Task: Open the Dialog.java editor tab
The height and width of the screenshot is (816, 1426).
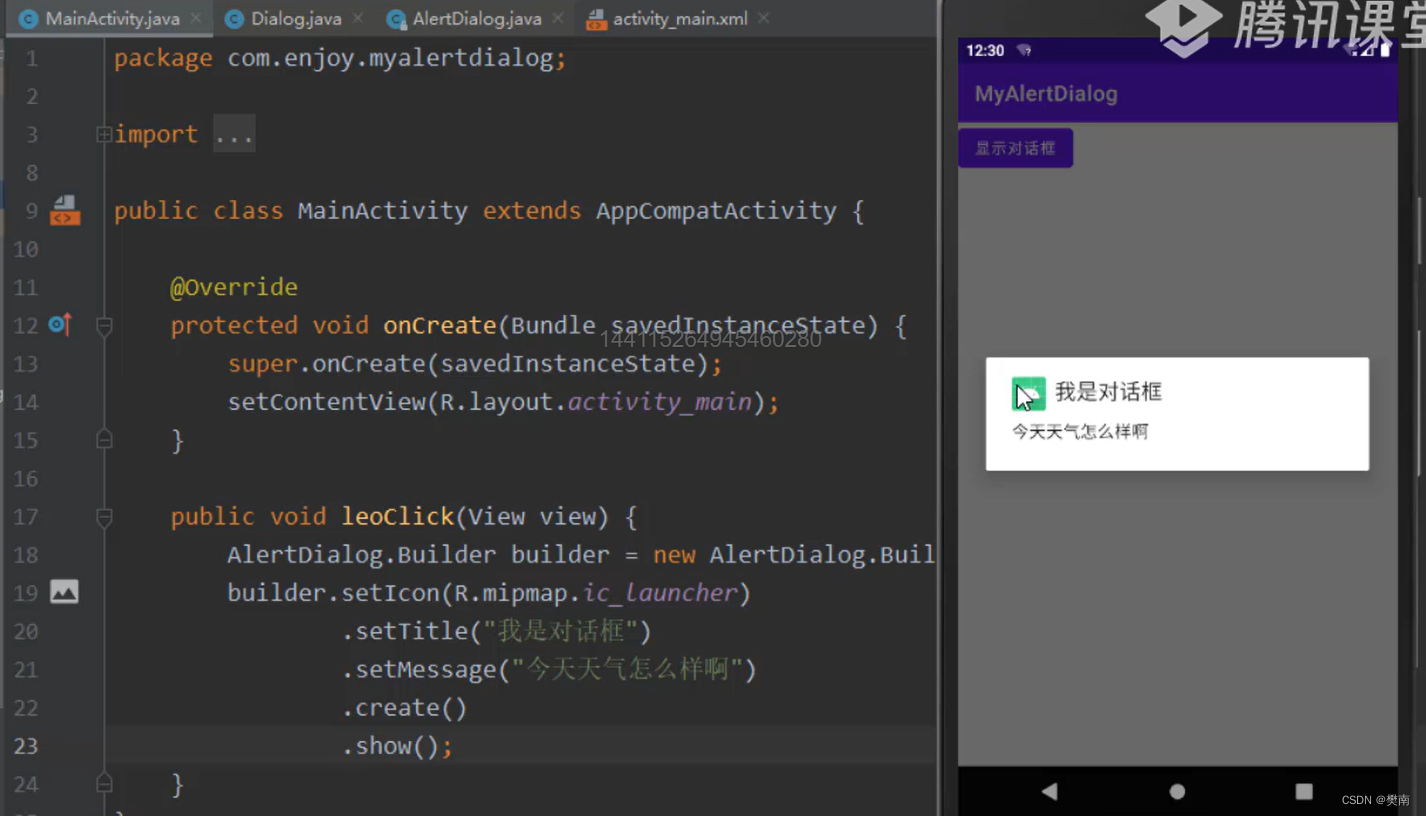Action: 295,18
